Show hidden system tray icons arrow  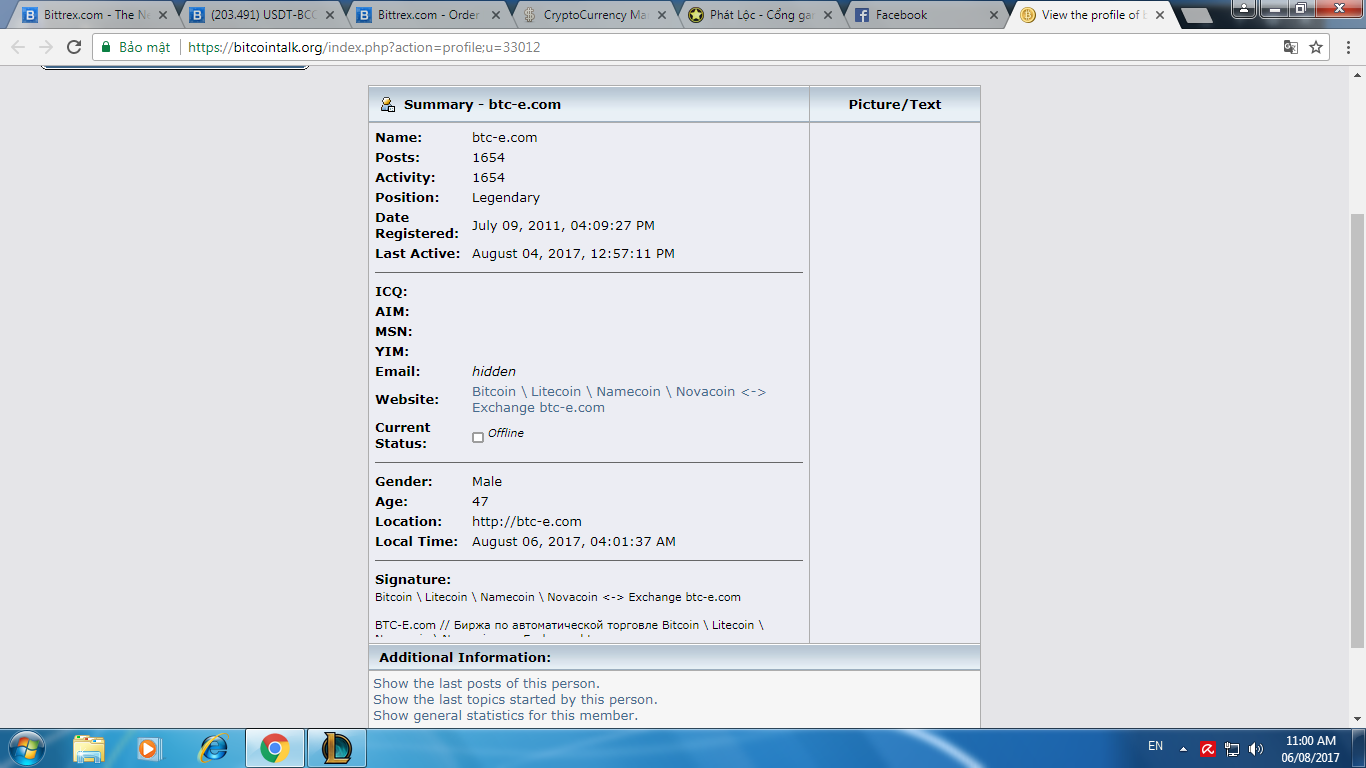tap(1184, 748)
